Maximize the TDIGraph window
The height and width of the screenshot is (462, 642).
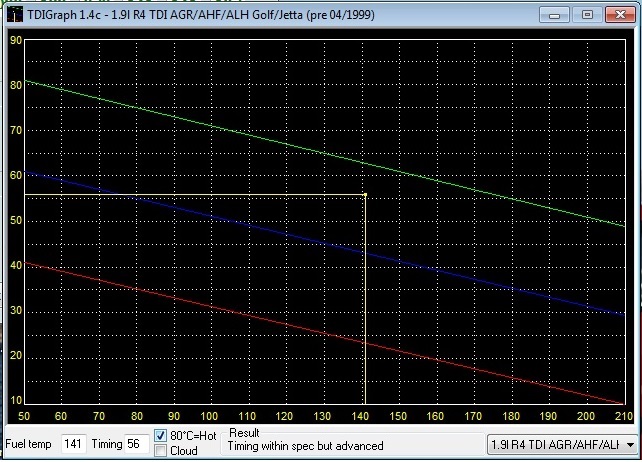[586, 14]
